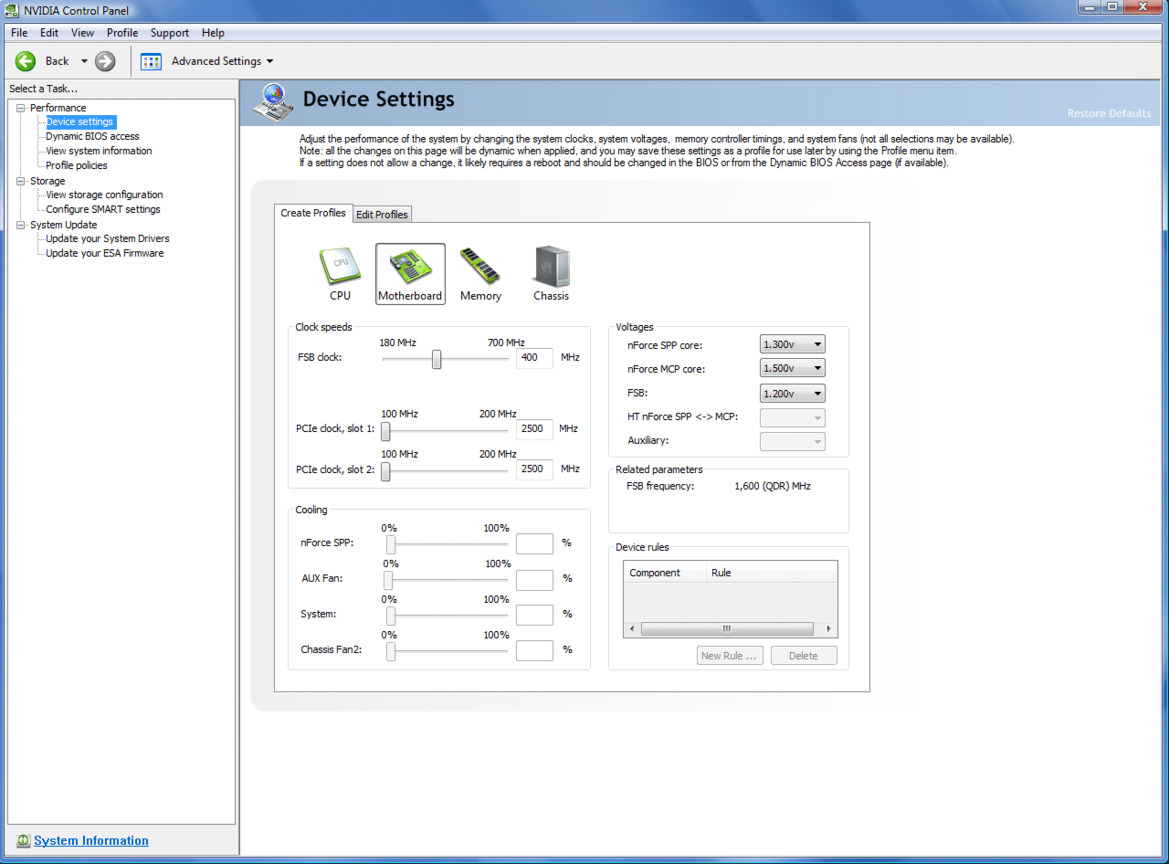Select Profile policies tree item
Viewport: 1169px width, 864px height.
(76, 165)
